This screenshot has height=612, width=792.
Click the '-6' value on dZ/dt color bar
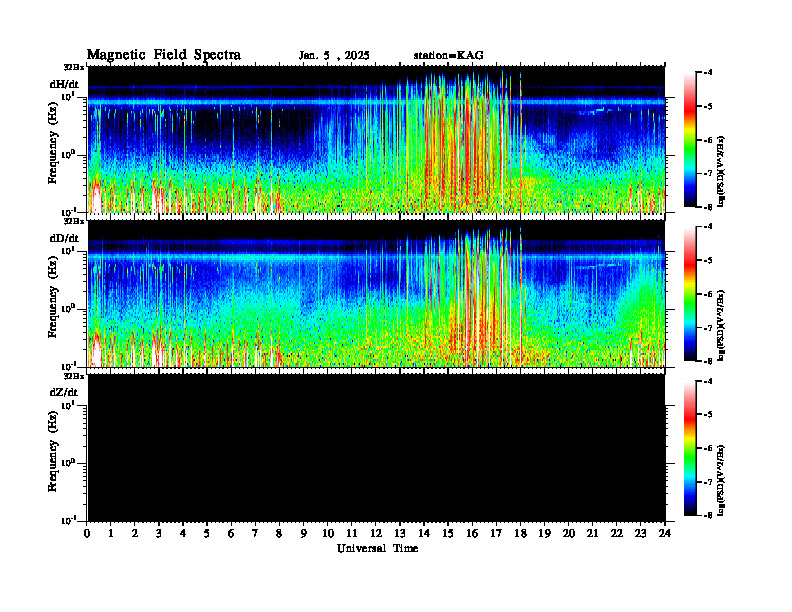coord(709,448)
